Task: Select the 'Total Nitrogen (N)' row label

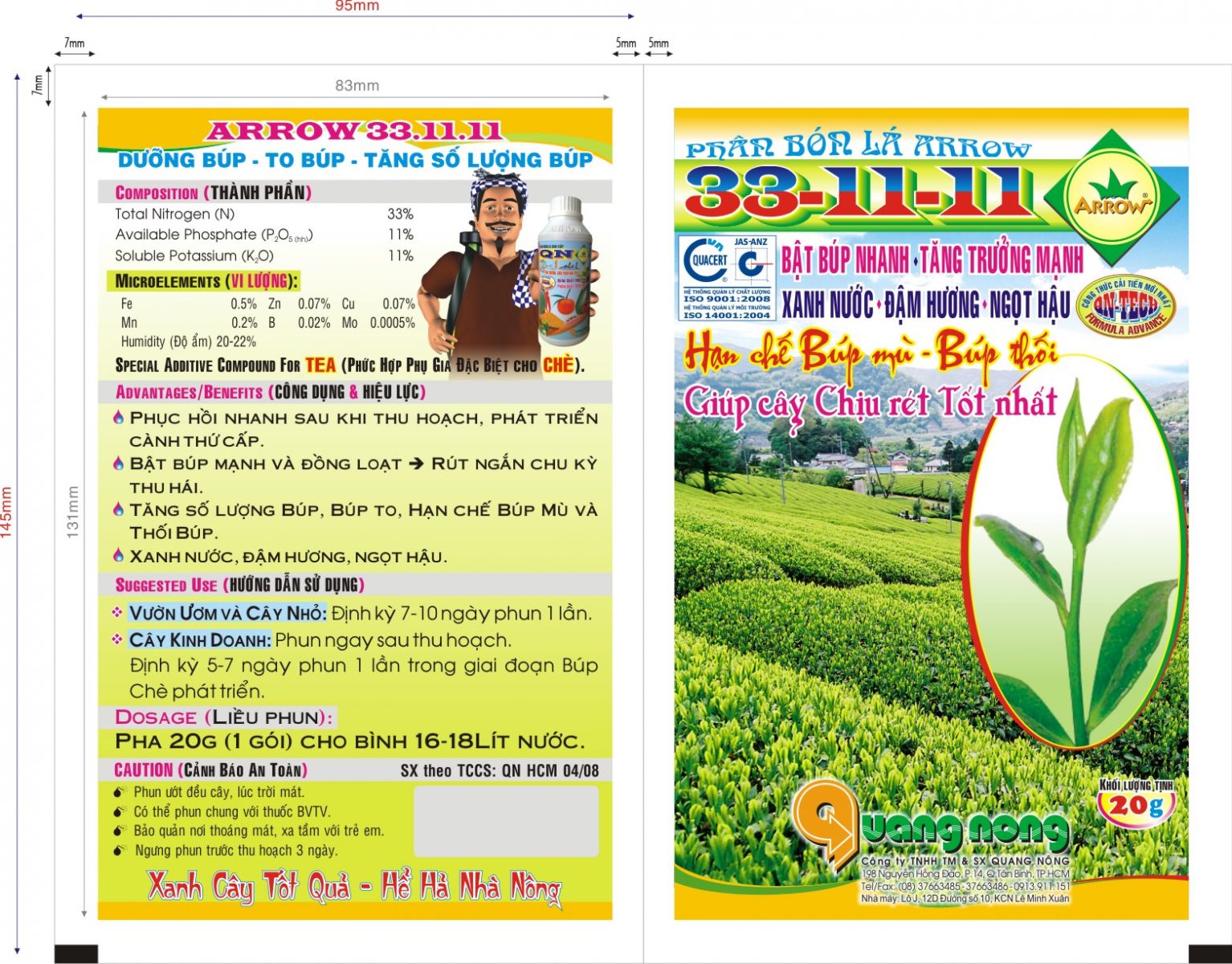Action: click(x=175, y=214)
